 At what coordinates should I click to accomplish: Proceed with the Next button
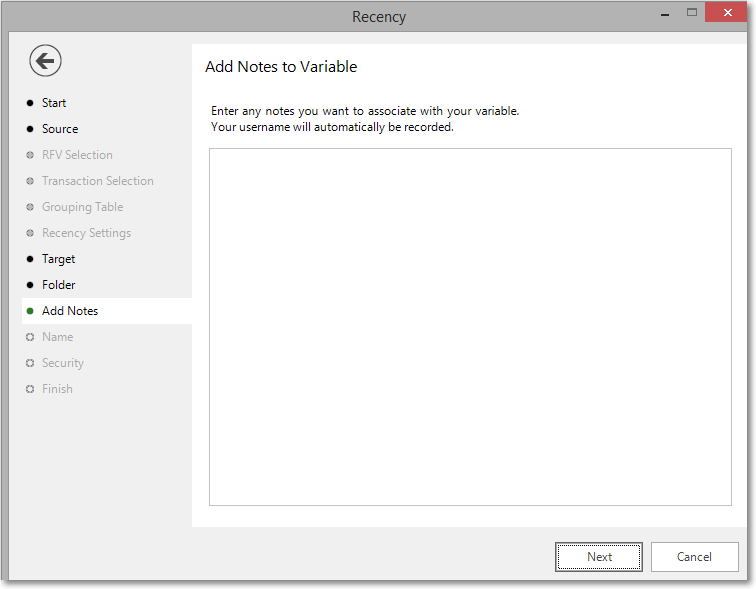[x=599, y=557]
